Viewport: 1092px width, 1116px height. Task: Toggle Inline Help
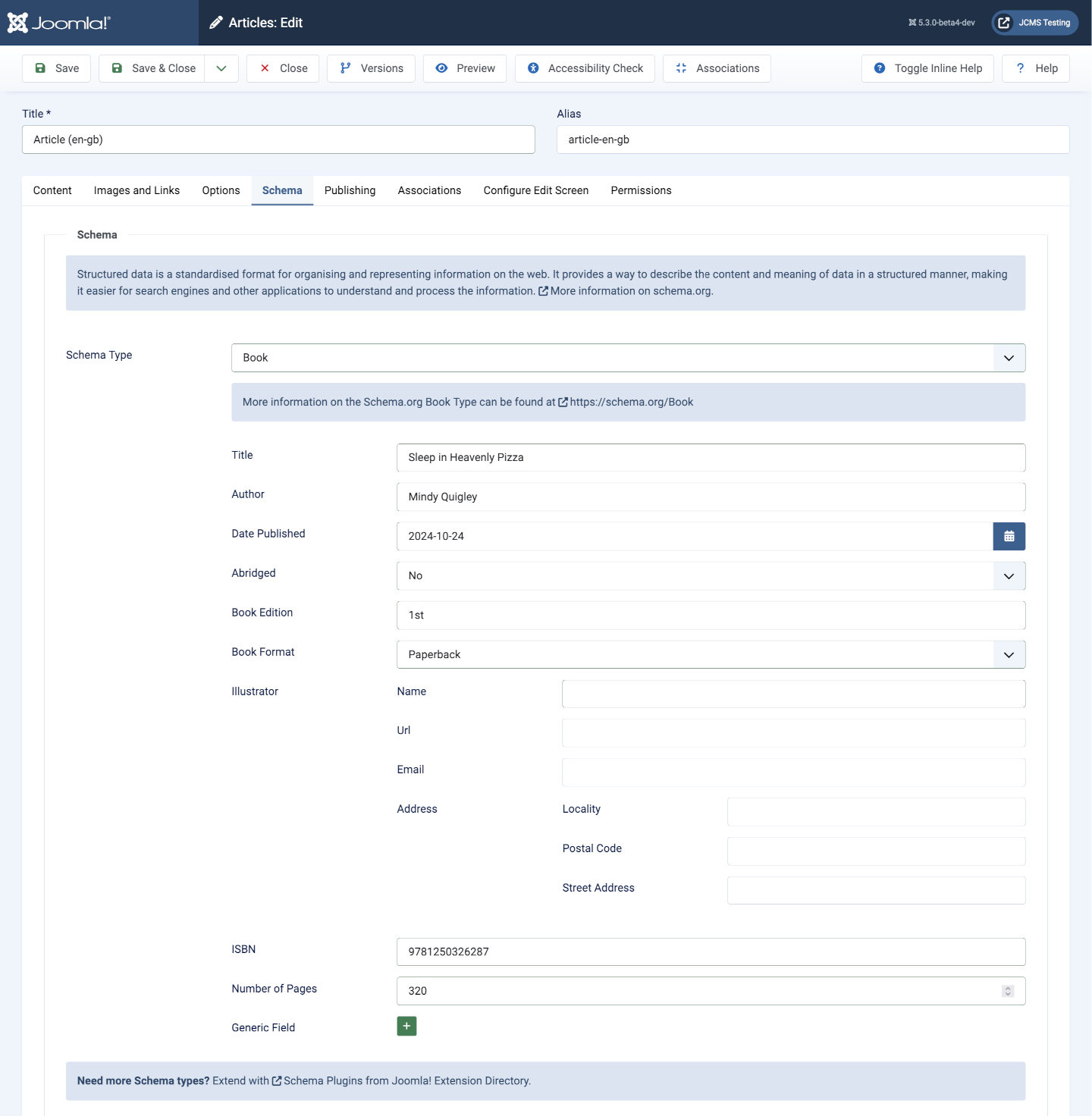[927, 68]
